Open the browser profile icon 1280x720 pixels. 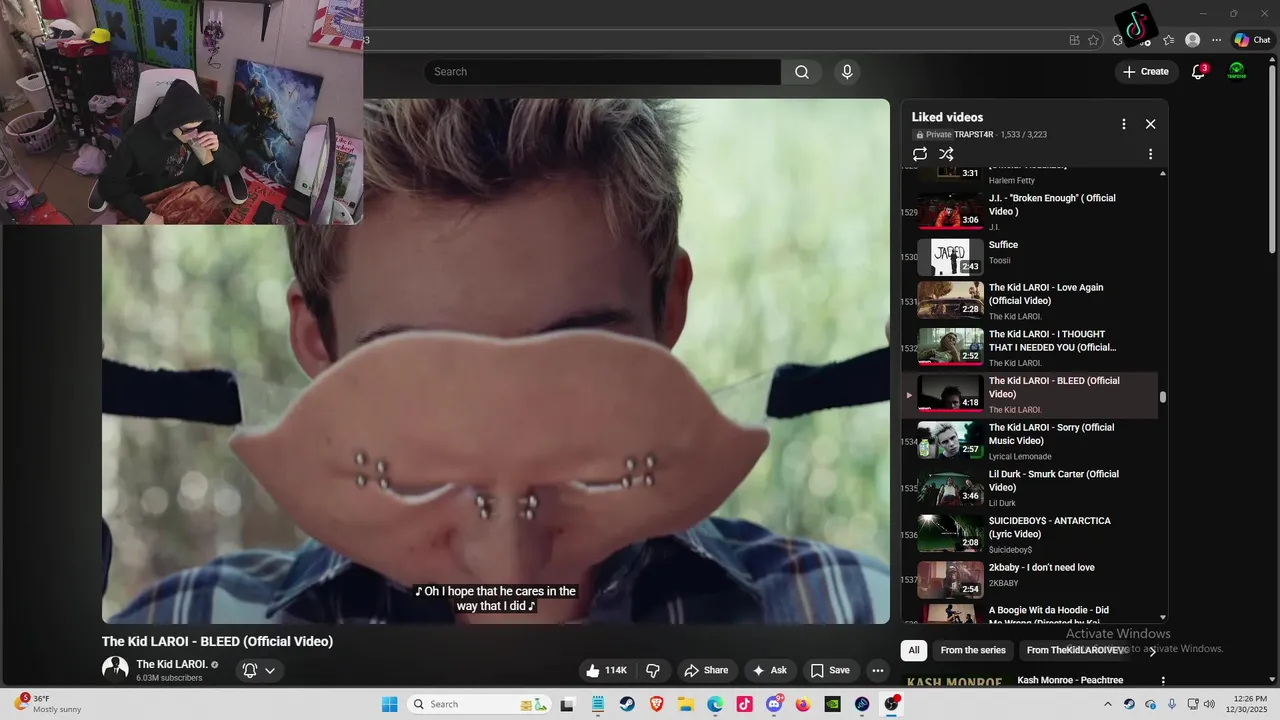point(1192,40)
